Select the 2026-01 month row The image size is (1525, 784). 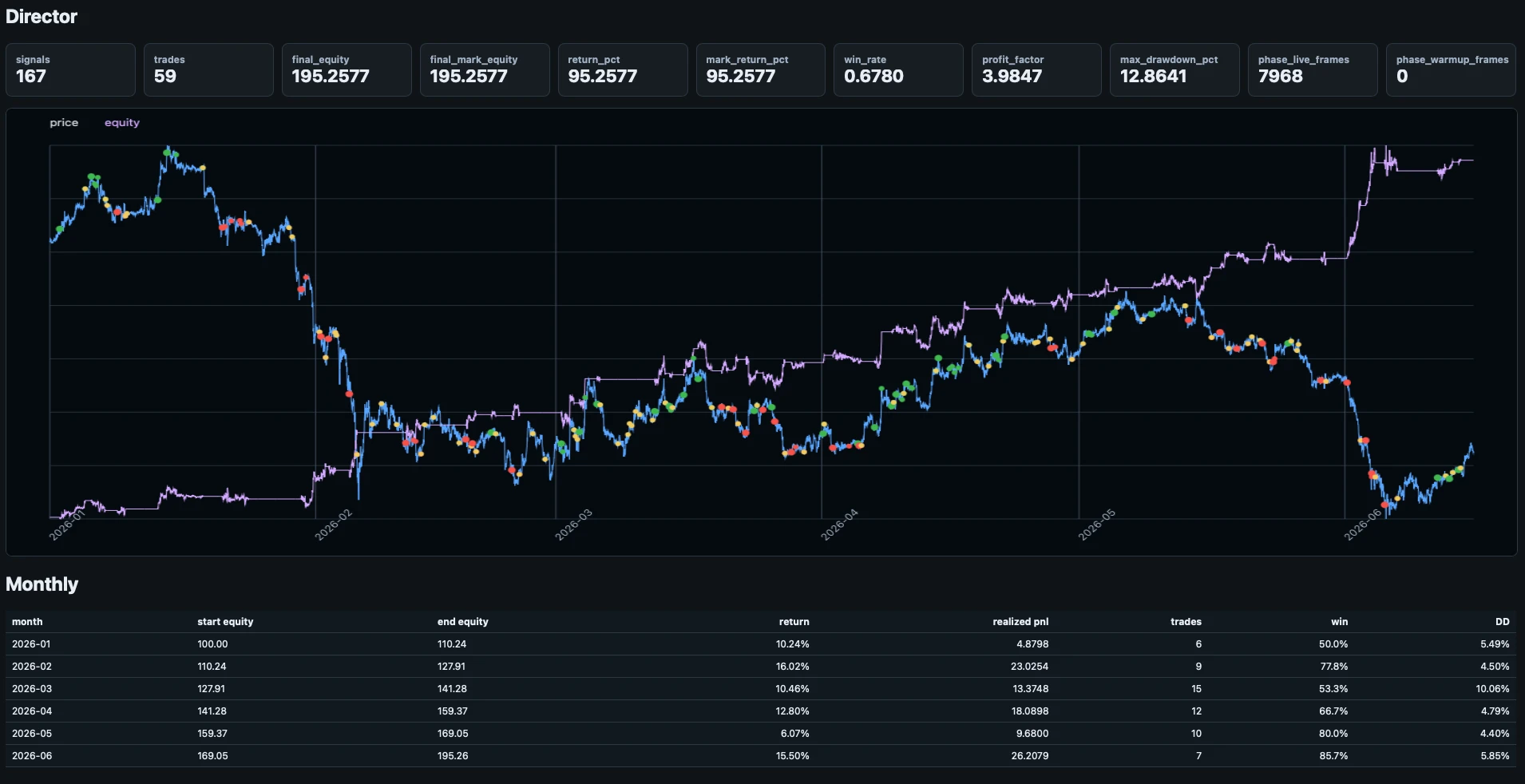tap(761, 644)
